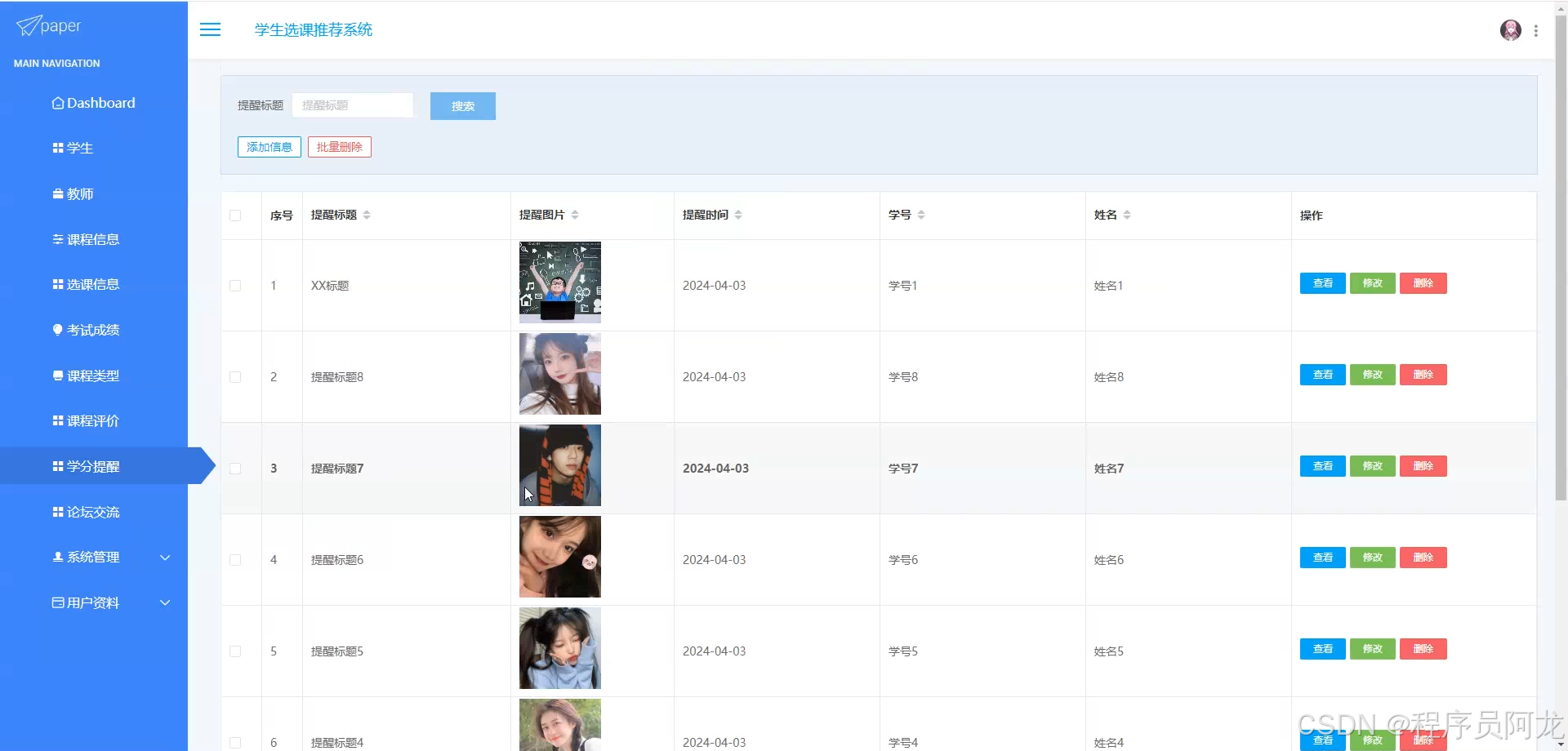This screenshot has width=1568, height=751.
Task: Click the 搜索 search button
Action: [x=463, y=106]
